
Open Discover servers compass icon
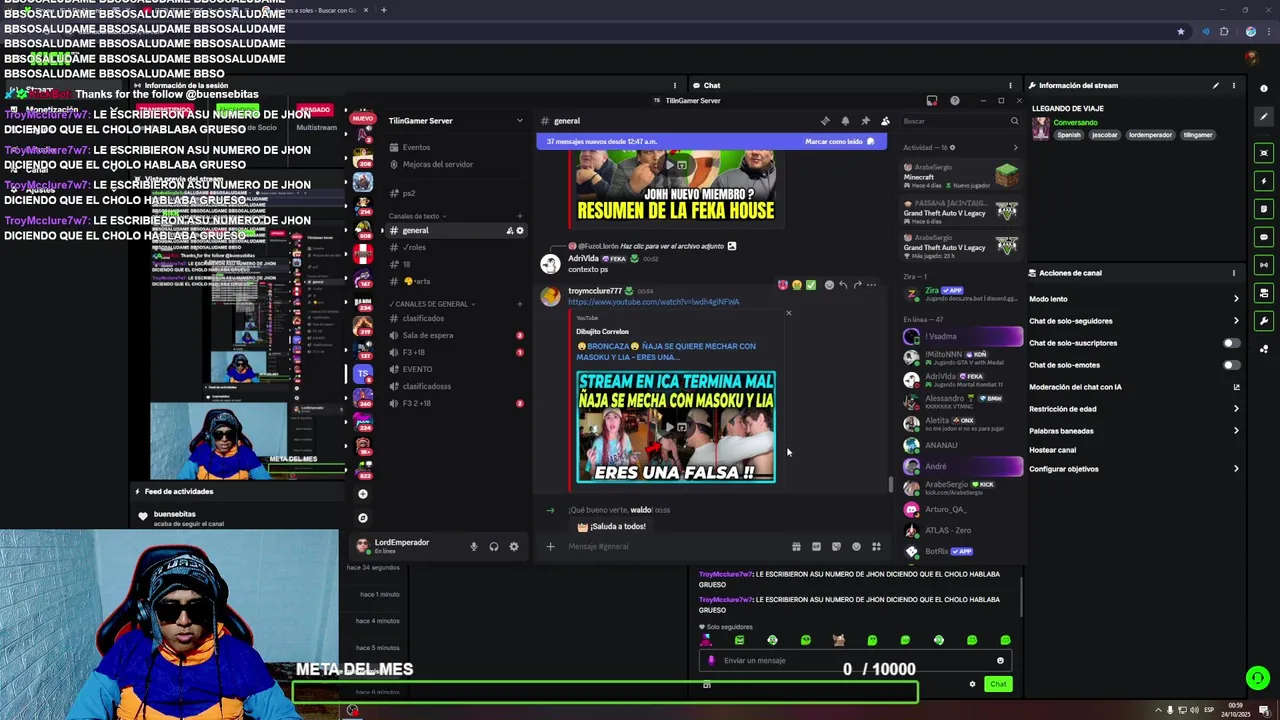(363, 518)
